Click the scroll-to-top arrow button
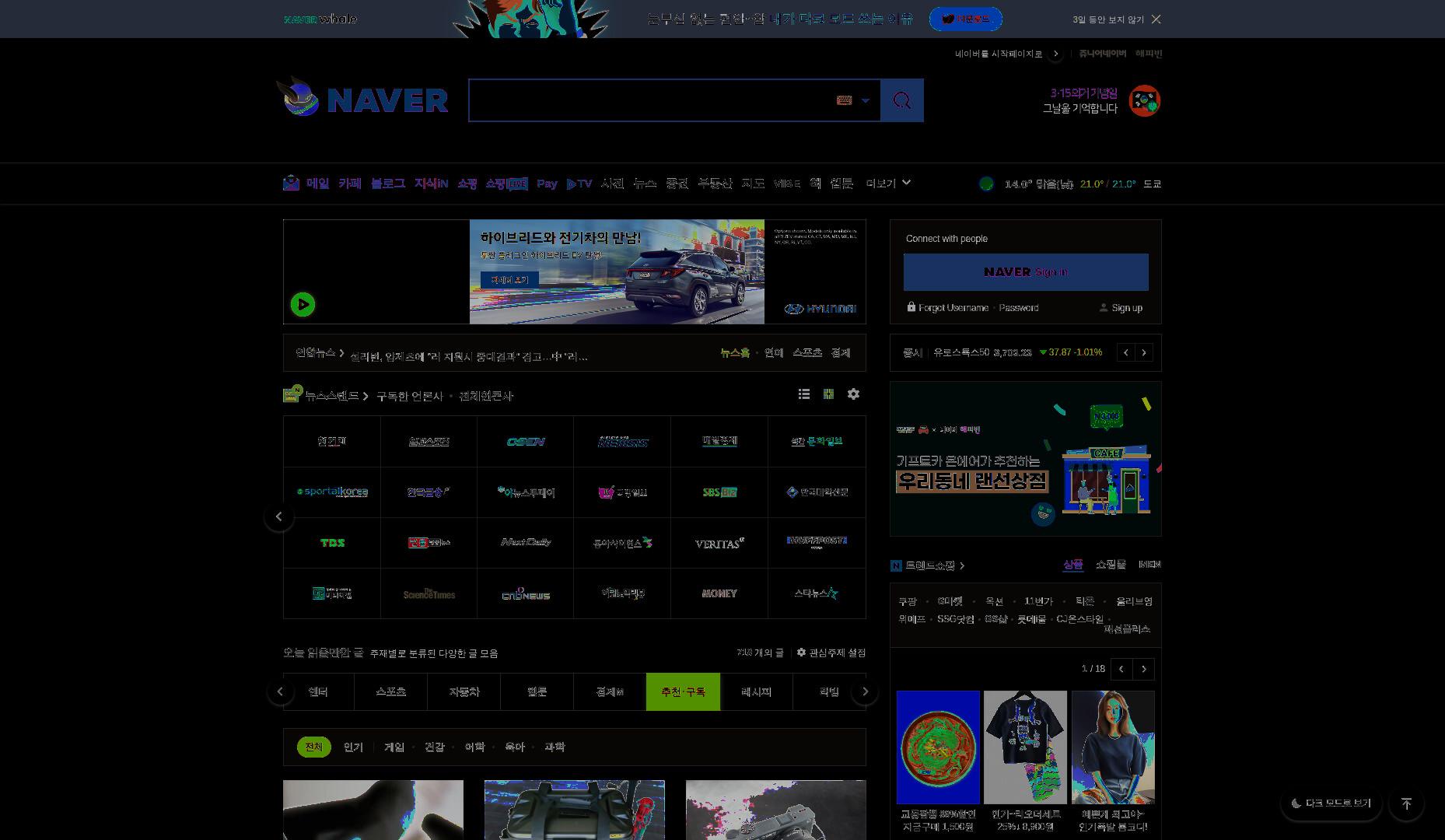This screenshot has height=840, width=1445. 1406,803
